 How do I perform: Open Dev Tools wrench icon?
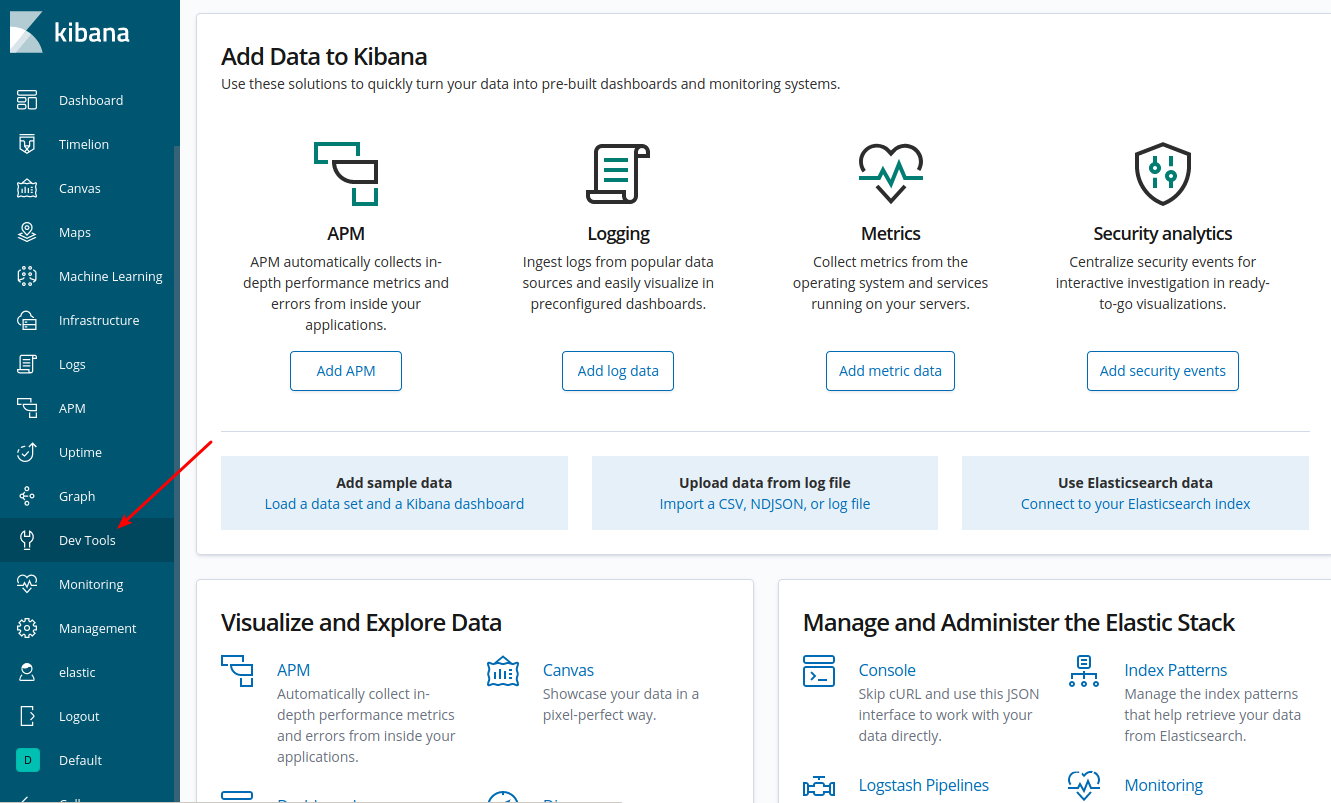point(27,540)
